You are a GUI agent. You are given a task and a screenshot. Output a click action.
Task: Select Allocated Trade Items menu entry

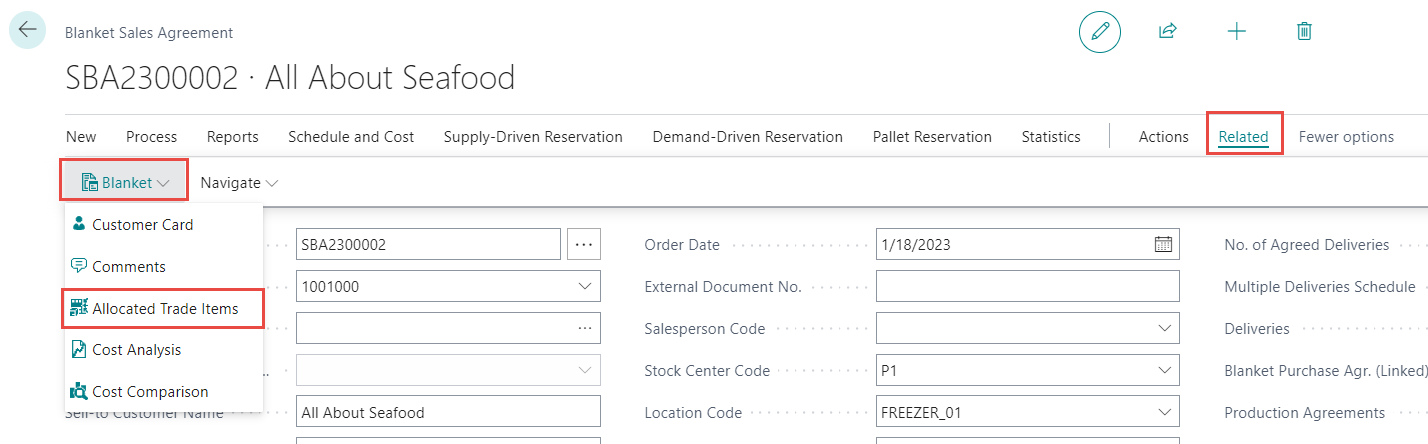click(x=164, y=309)
